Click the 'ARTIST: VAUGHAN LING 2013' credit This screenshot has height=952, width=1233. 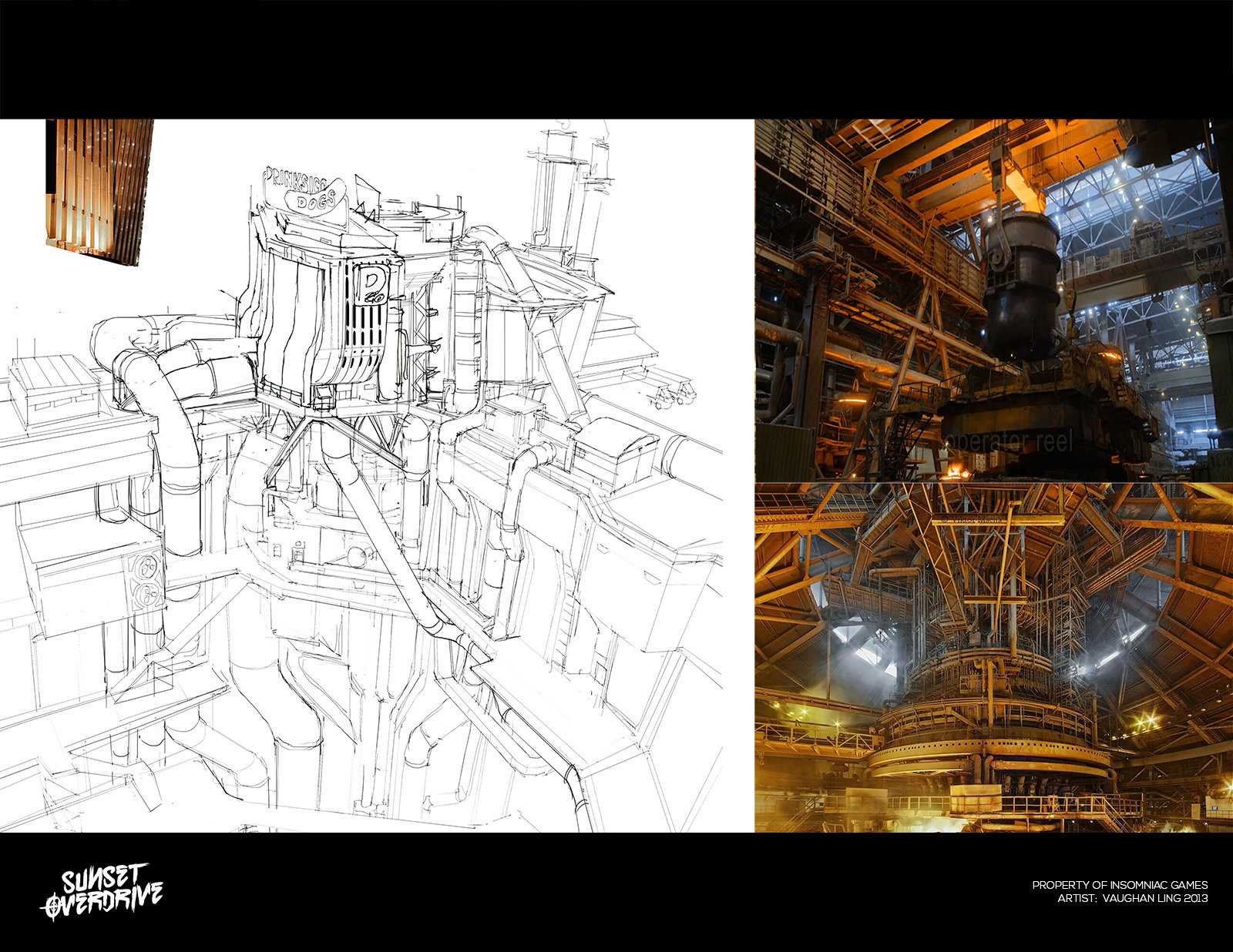coord(1132,898)
